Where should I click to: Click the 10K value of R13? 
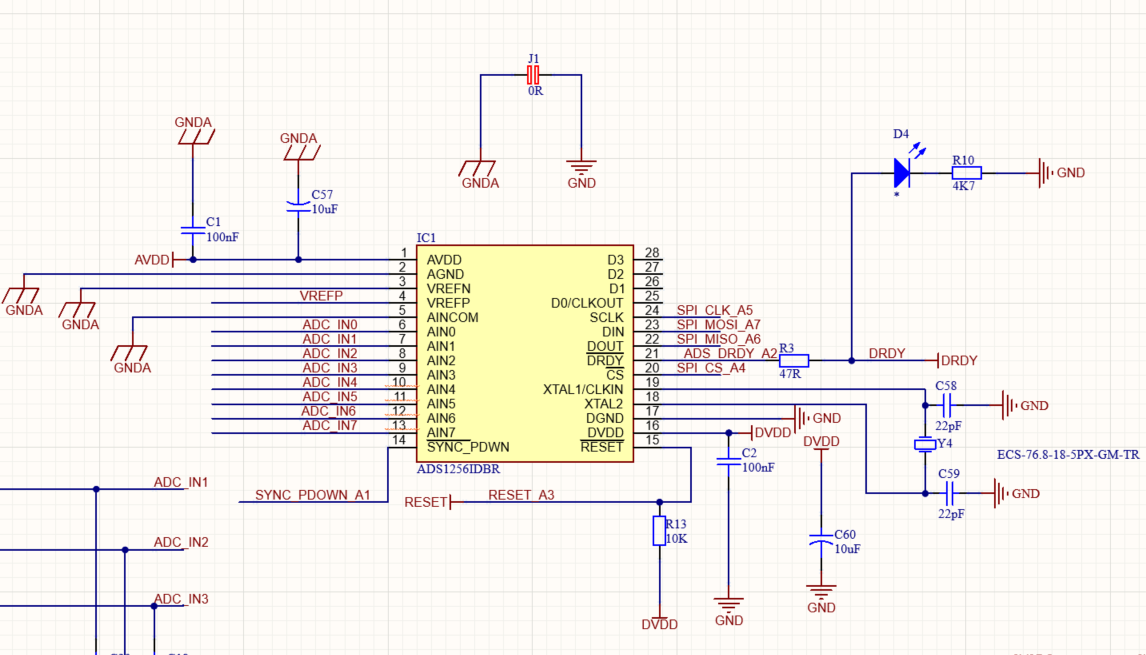[676, 539]
